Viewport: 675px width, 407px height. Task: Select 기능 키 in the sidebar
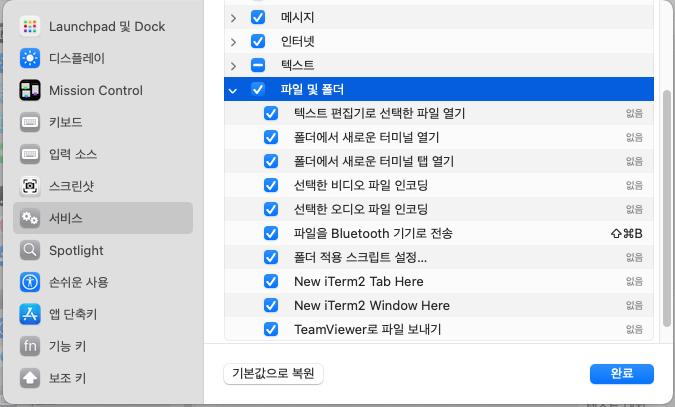pyautogui.click(x=103, y=346)
